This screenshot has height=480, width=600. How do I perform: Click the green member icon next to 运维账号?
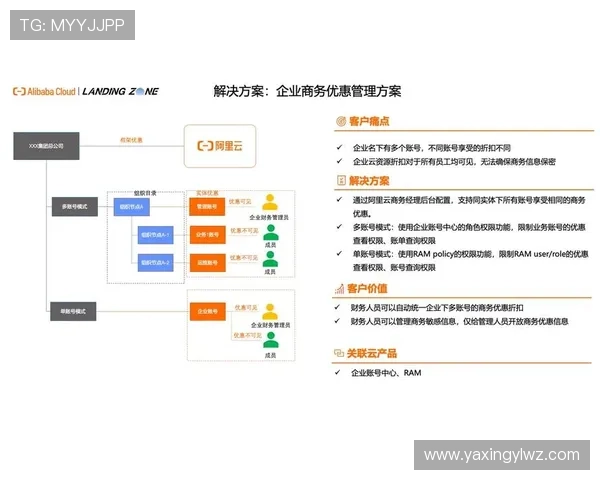271,259
